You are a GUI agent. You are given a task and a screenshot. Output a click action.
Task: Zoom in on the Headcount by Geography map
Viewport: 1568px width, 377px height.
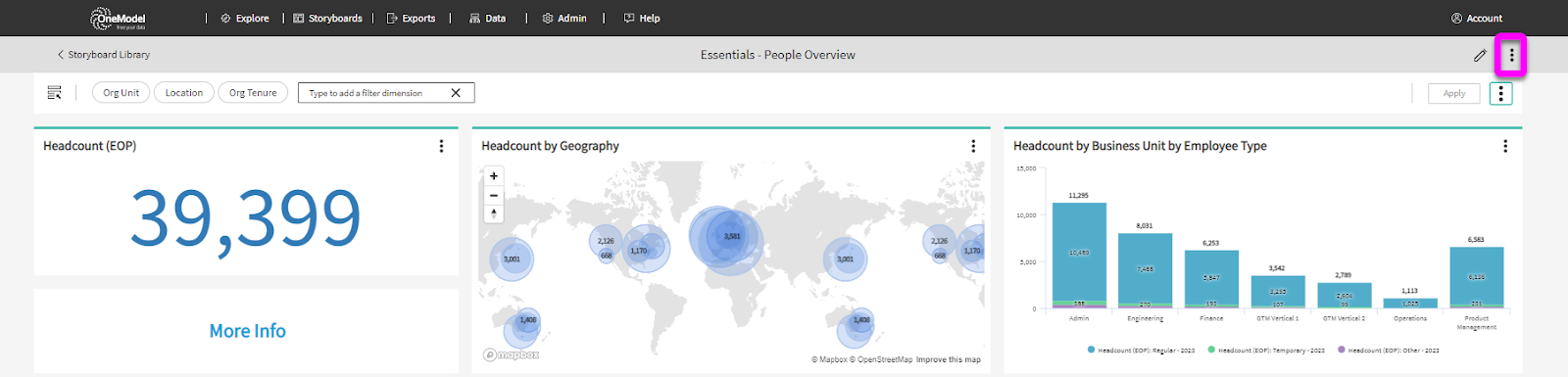[x=494, y=176]
